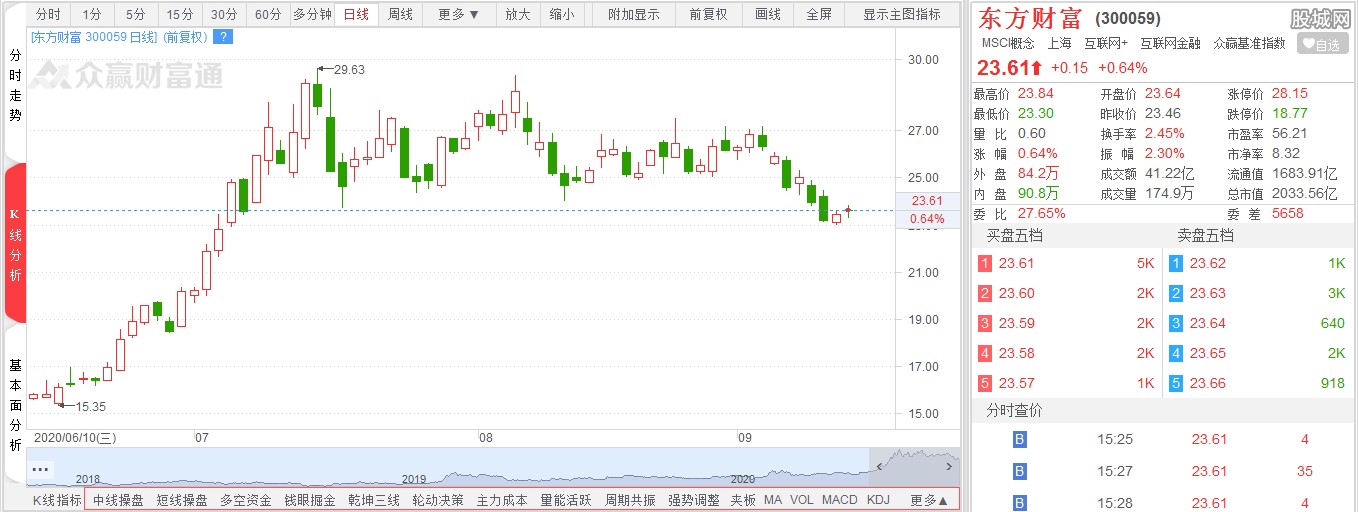This screenshot has width=1358, height=512.
Task: Switch chart to 全屏 fullscreen
Action: pyautogui.click(x=818, y=14)
